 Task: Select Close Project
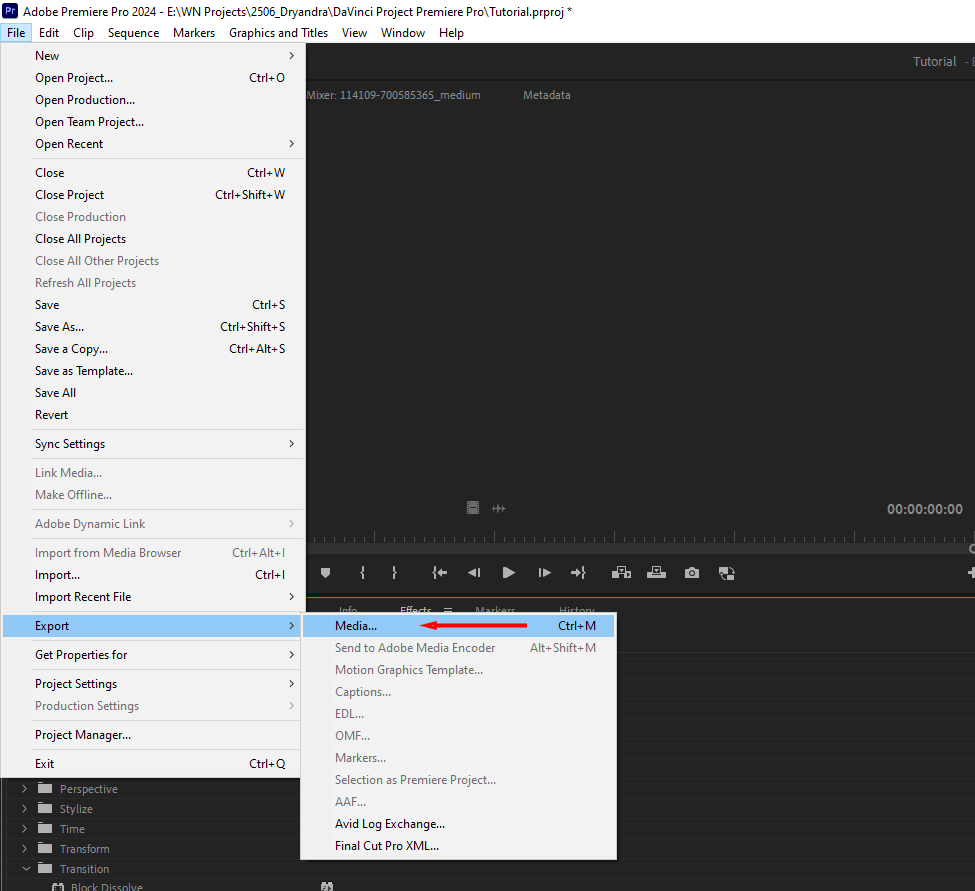point(152,195)
